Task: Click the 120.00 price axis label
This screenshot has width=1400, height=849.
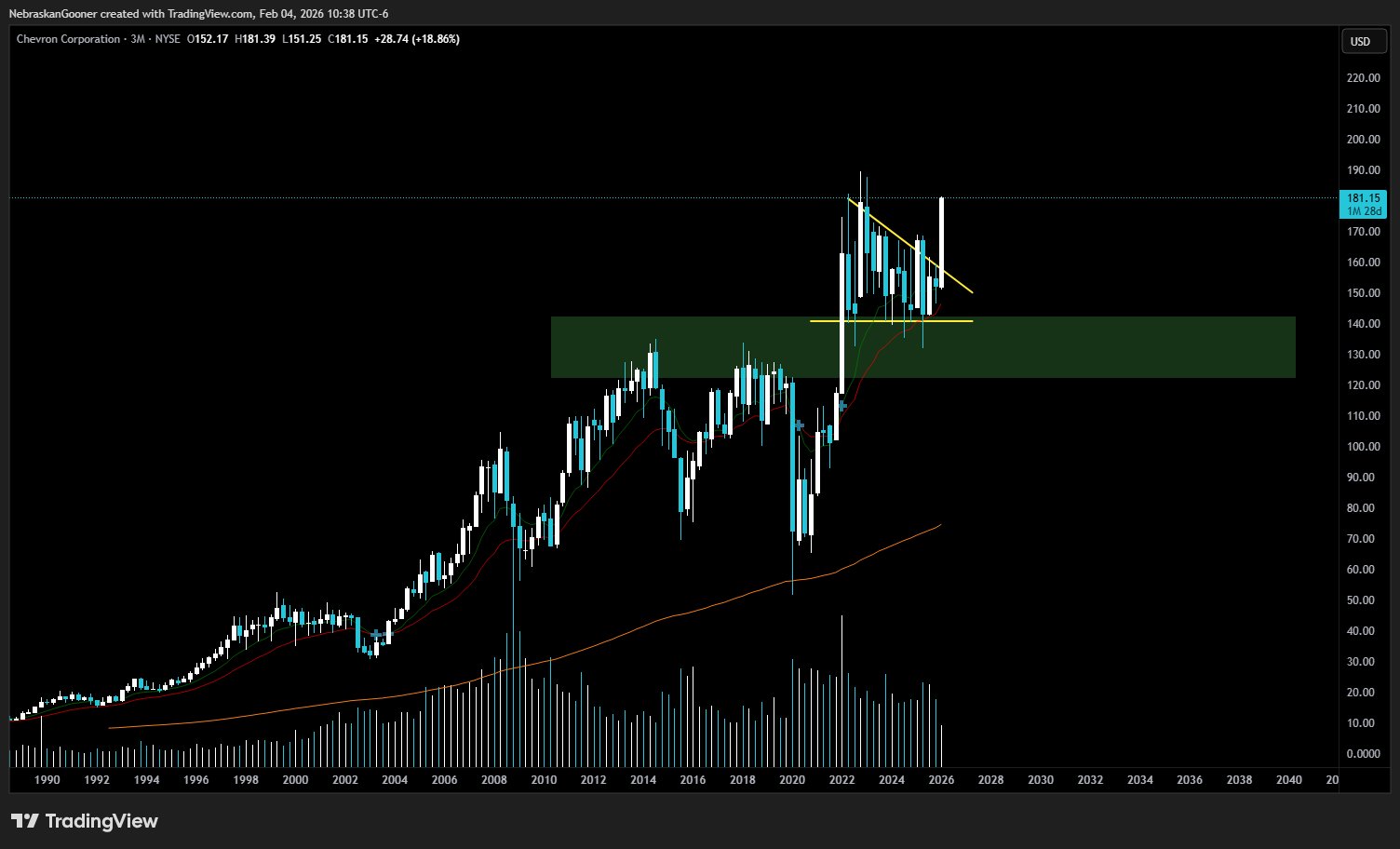Action: pyautogui.click(x=1363, y=385)
